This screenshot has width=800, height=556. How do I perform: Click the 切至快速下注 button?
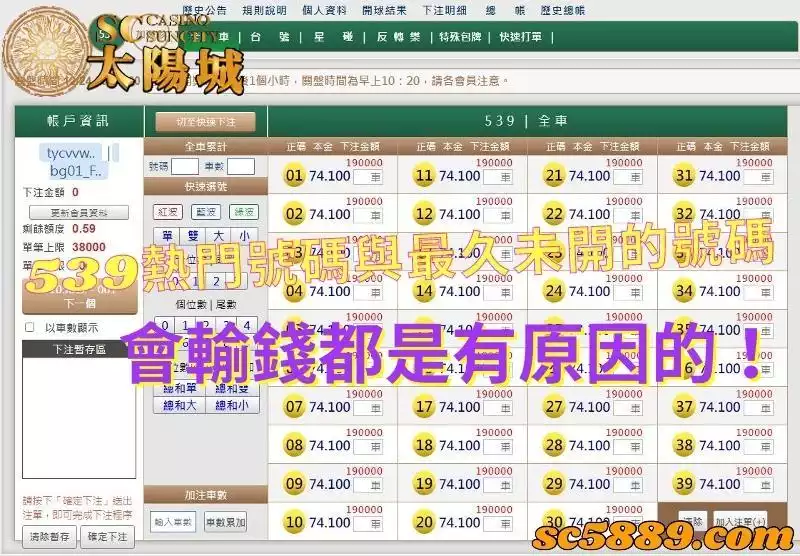[x=206, y=122]
